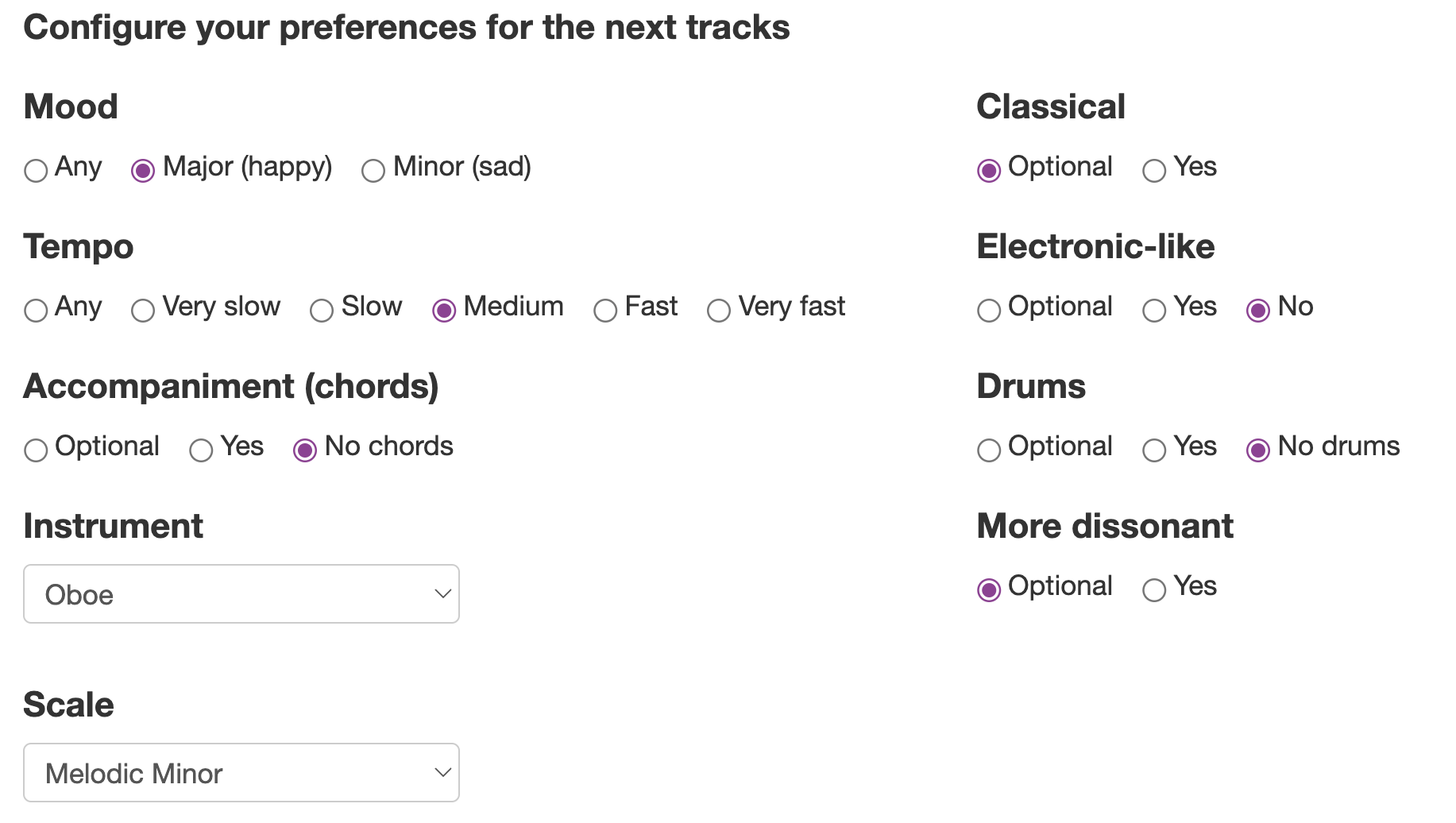Select Major (happy) mood
Image resolution: width=1456 pixels, height=823 pixels.
click(143, 171)
